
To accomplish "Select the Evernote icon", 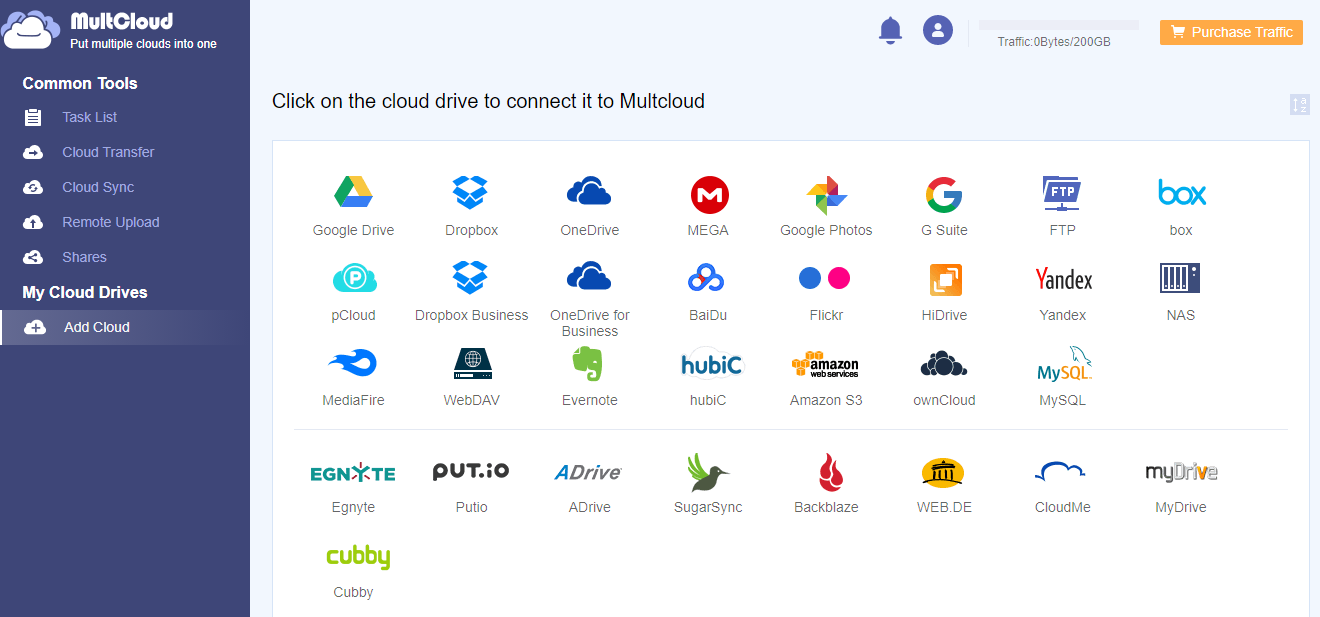I will [589, 363].
